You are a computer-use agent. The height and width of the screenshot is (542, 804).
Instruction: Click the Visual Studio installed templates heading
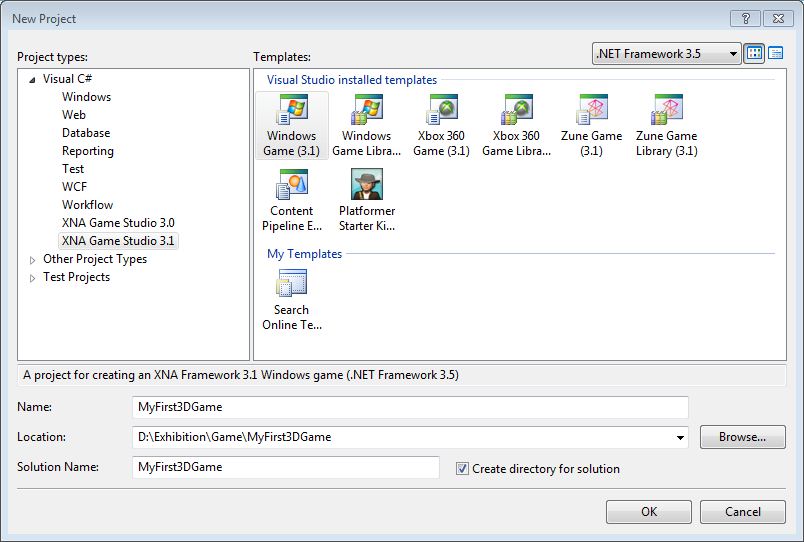click(x=352, y=80)
